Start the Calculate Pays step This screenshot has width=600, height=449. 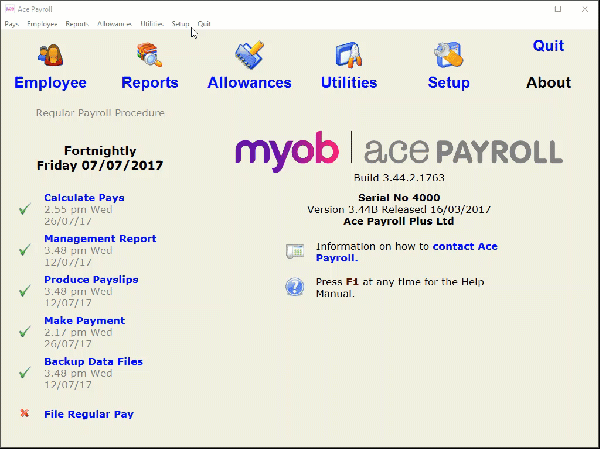[84, 198]
